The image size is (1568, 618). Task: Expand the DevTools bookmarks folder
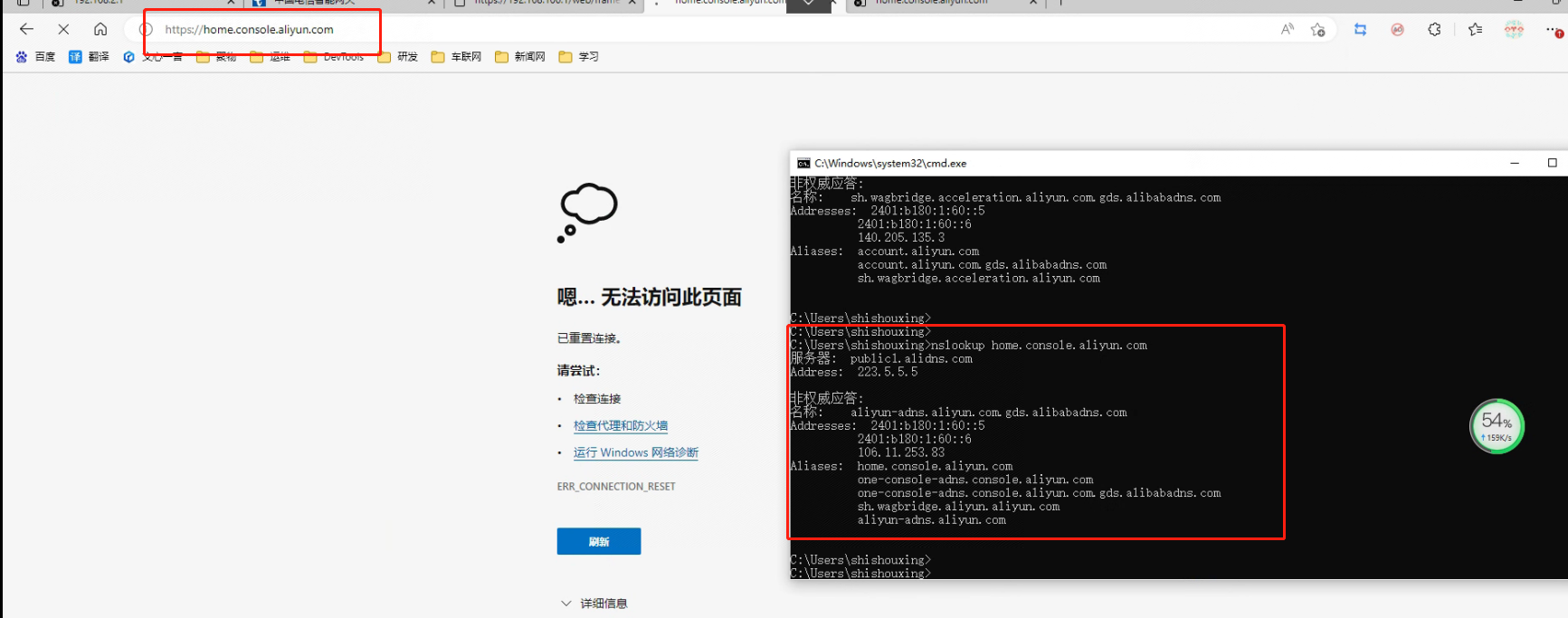[x=334, y=56]
